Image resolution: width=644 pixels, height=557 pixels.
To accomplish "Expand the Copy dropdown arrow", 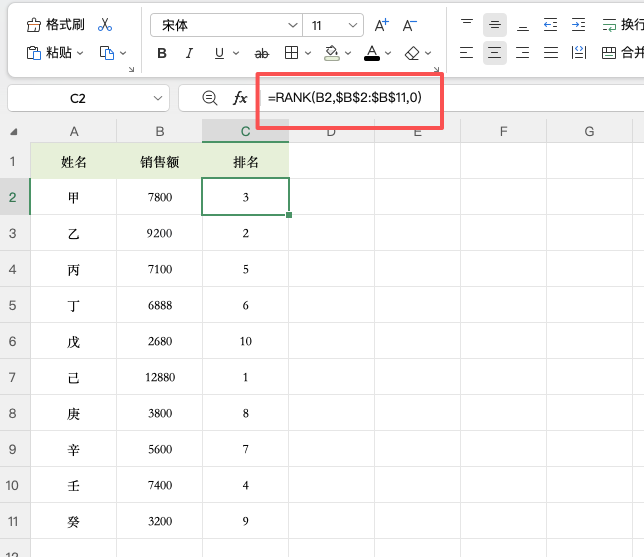I will pyautogui.click(x=123, y=53).
